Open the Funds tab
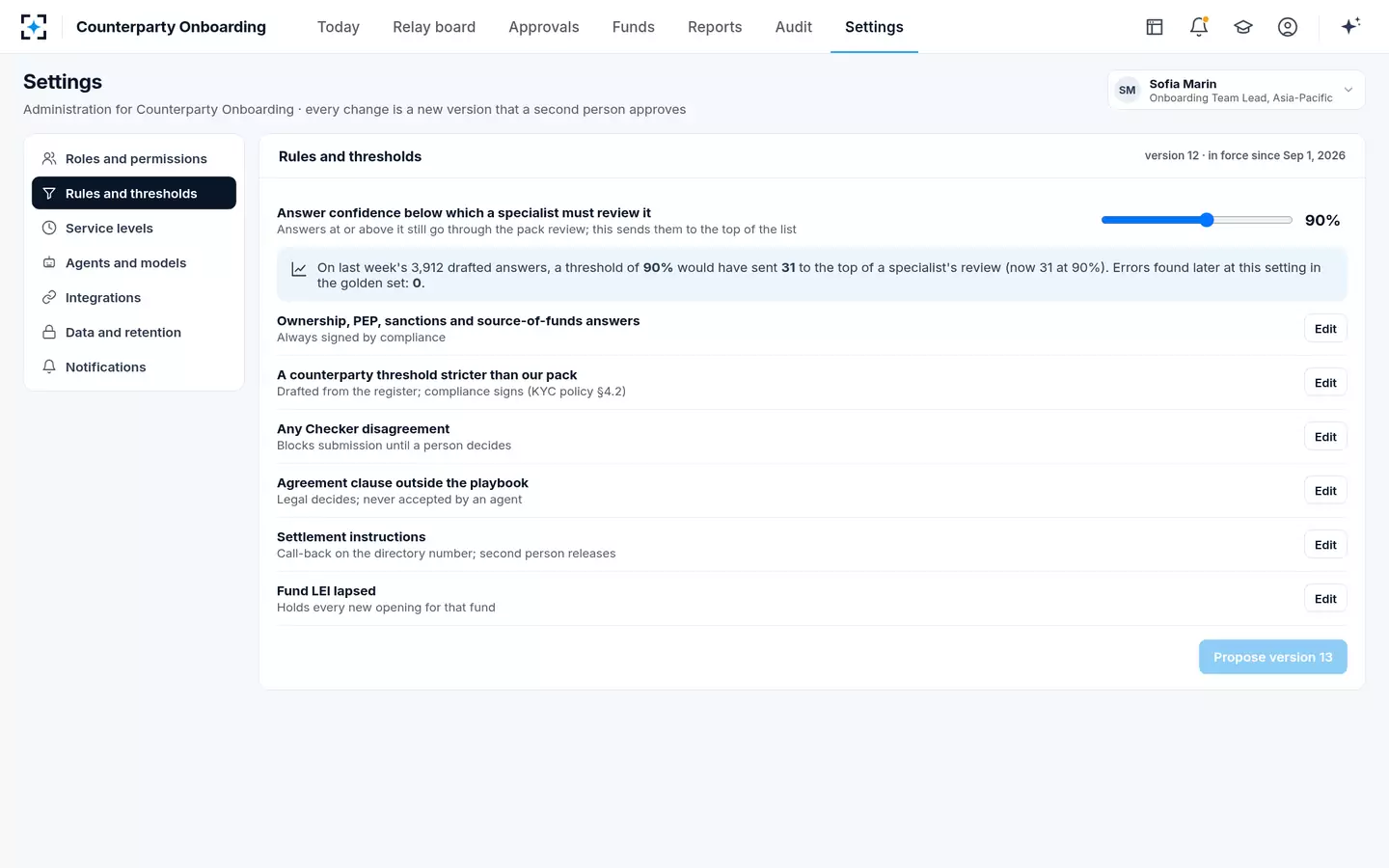 634,27
